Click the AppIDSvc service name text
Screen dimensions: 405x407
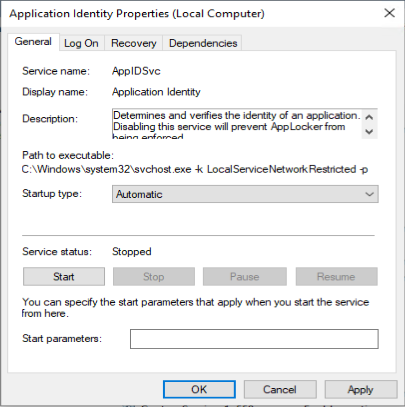(136, 71)
